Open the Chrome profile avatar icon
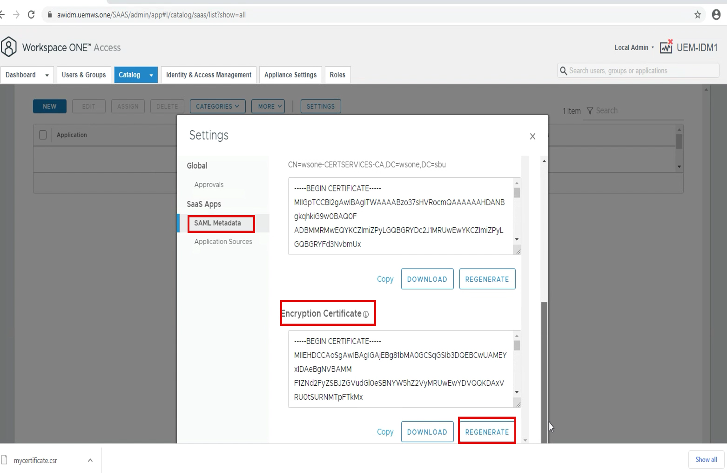This screenshot has height=474, width=728. 713,15
